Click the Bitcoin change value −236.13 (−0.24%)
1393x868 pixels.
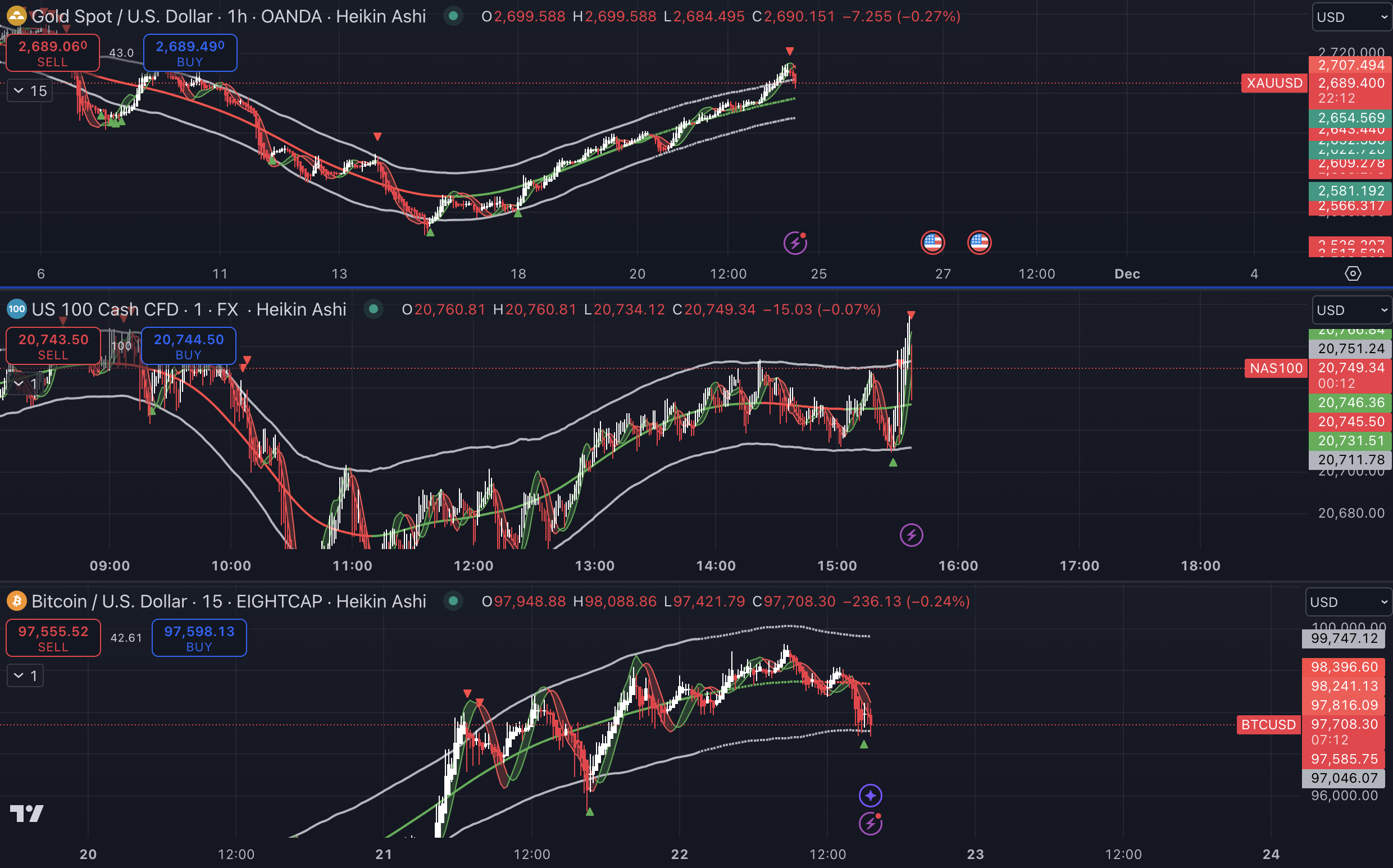(906, 601)
